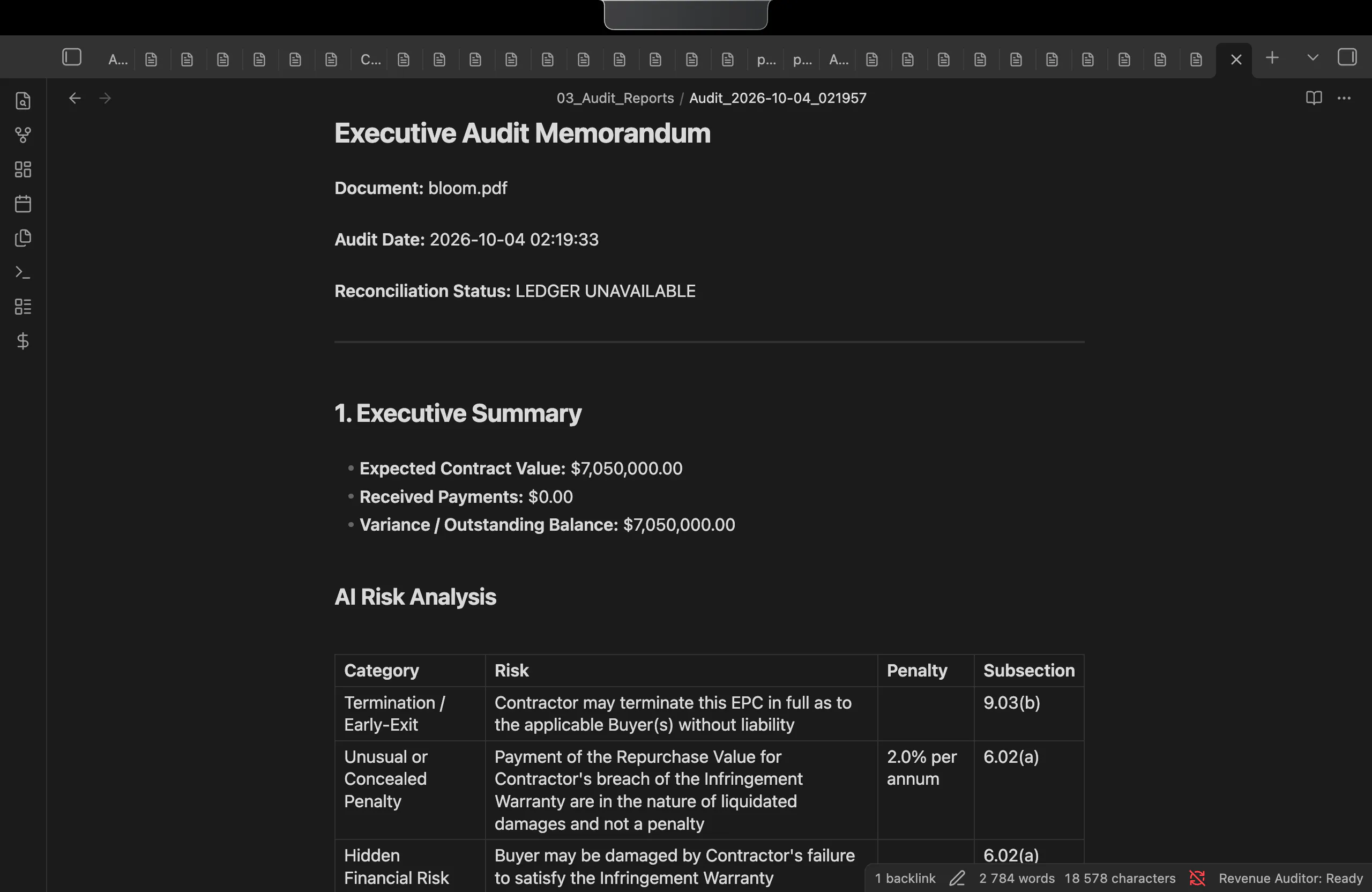Click the Audit Date 2026-10-04 02:19:33 line

click(x=466, y=239)
